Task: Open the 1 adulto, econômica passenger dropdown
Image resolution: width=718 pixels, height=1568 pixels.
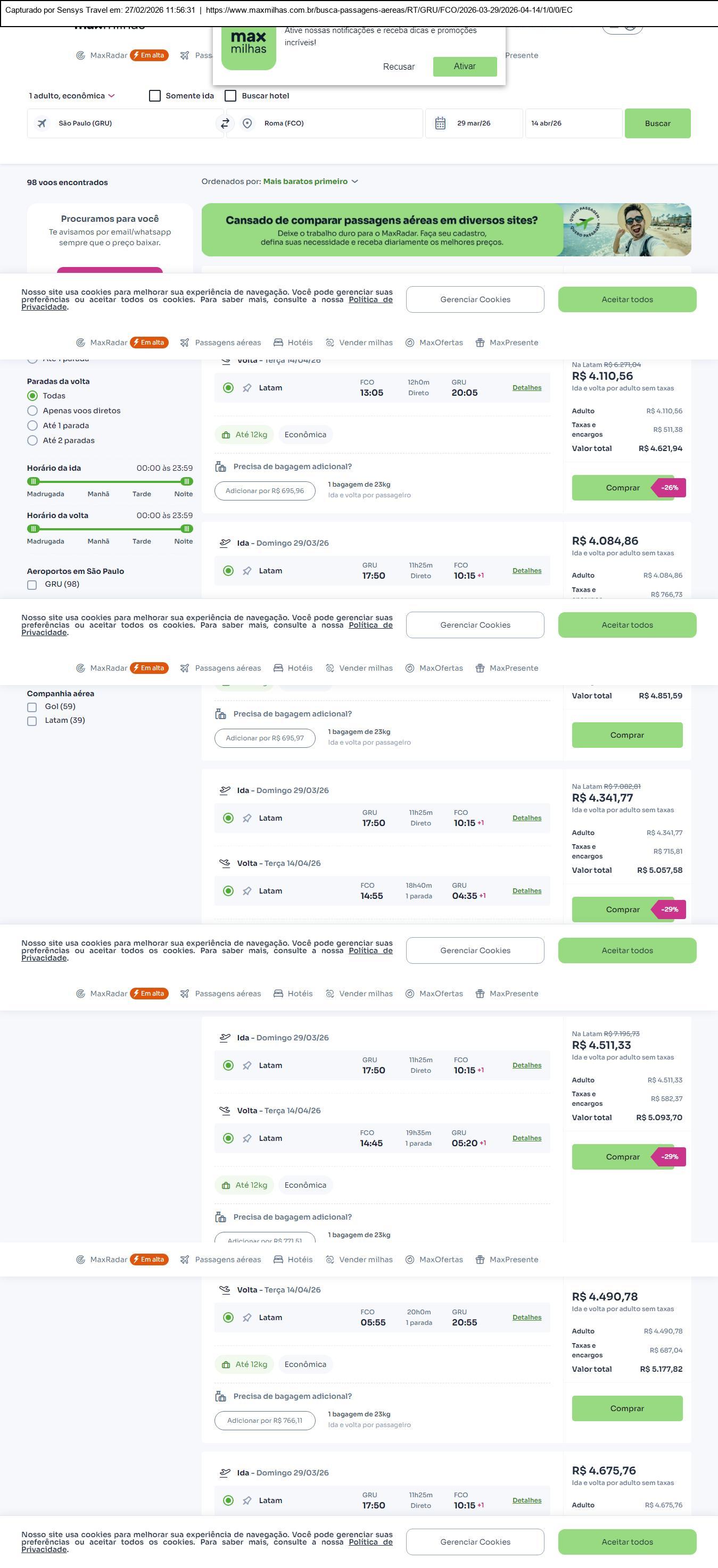Action: pyautogui.click(x=72, y=96)
